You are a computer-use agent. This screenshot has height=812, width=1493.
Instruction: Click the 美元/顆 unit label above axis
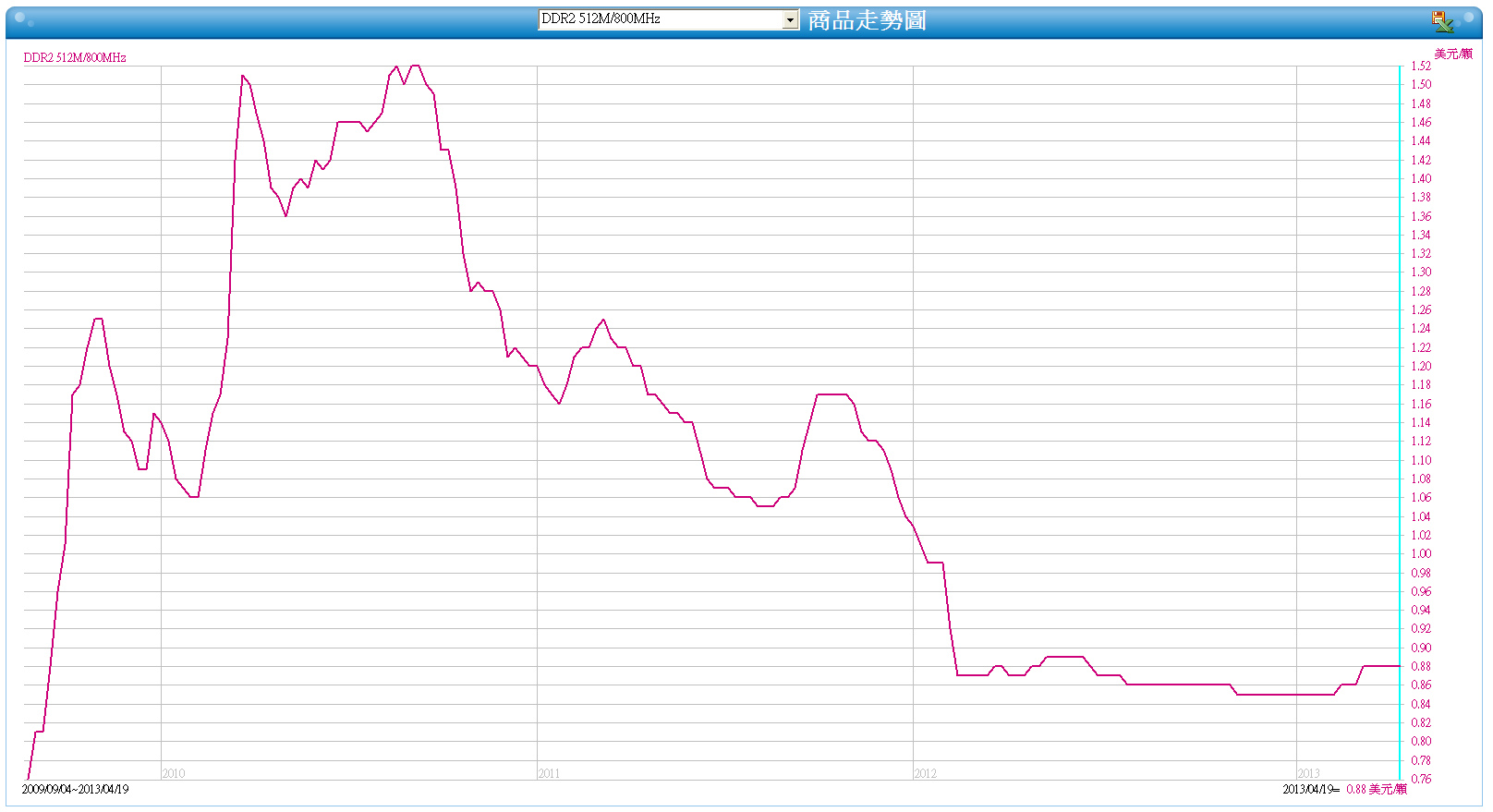click(1453, 54)
